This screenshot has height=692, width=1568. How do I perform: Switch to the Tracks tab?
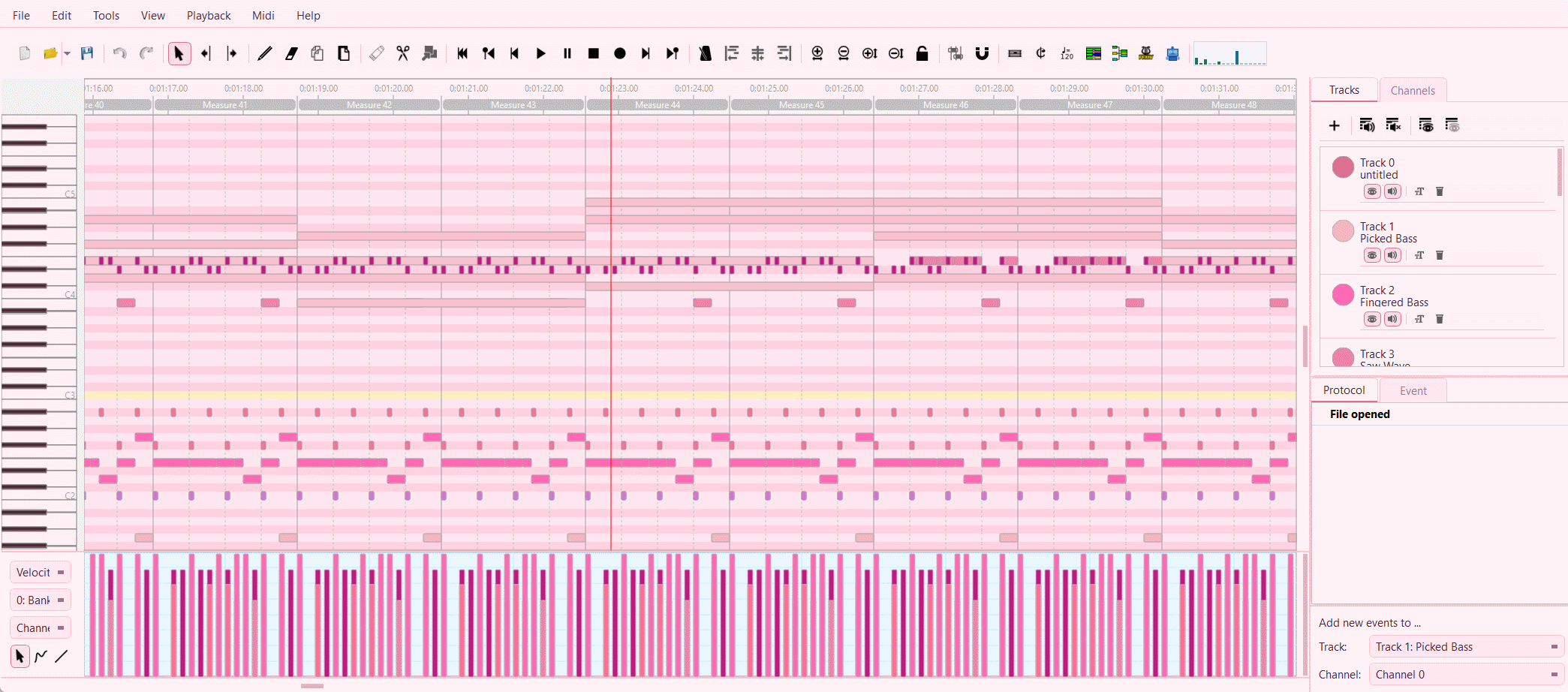coord(1344,89)
